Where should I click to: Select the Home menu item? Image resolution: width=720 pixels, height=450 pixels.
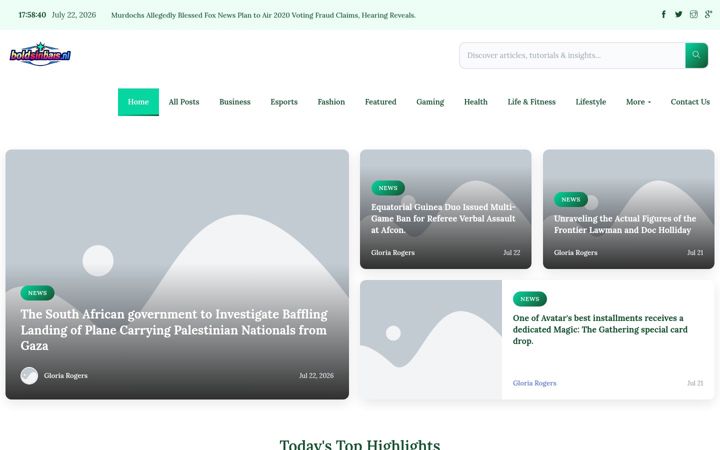(138, 102)
